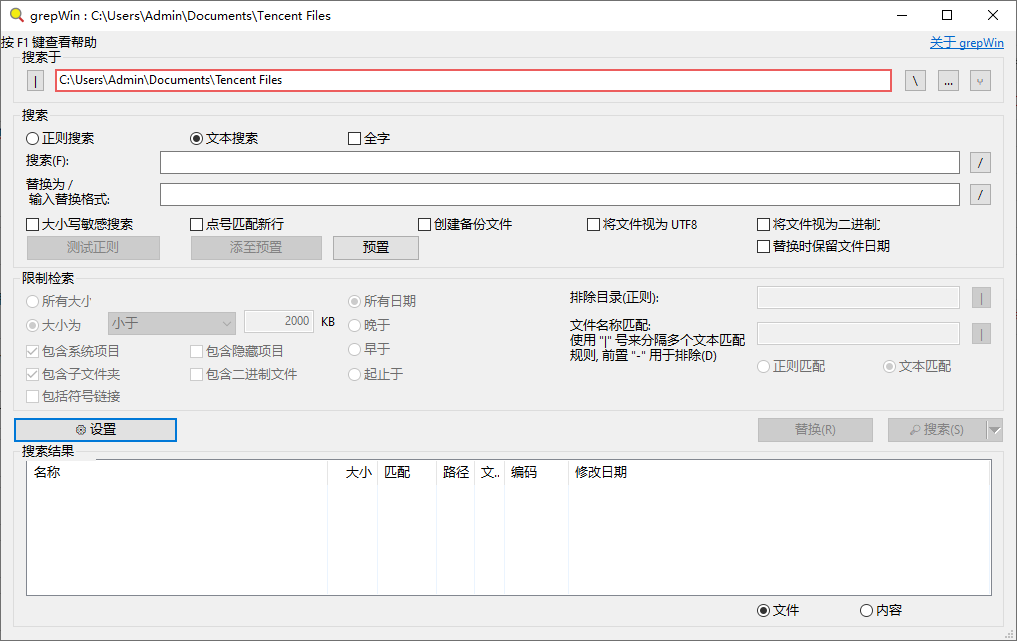Image resolution: width=1017 pixels, height=641 pixels.
Task: Click slash button next to 替换为 field
Action: click(981, 195)
